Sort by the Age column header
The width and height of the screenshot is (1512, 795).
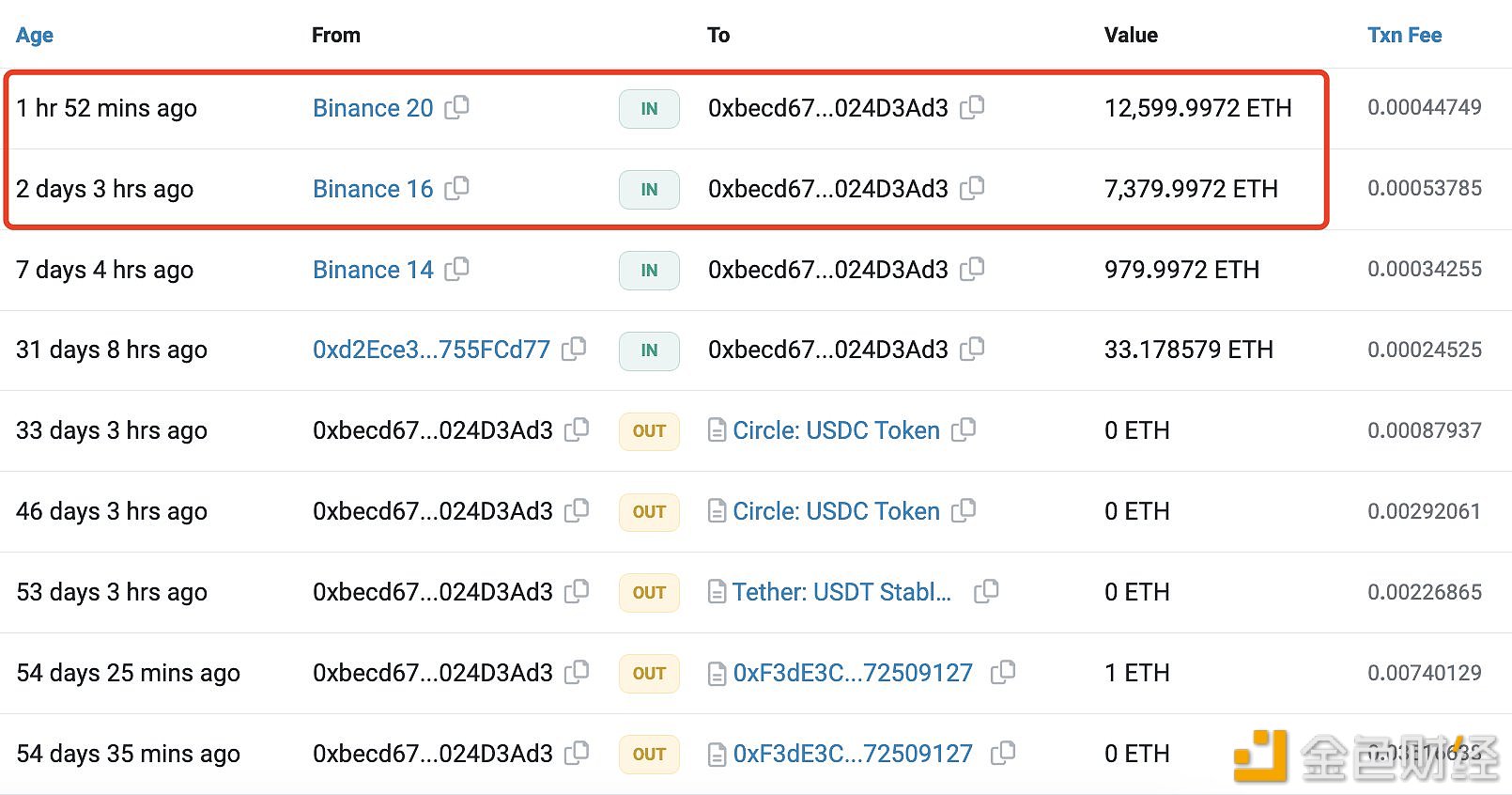click(35, 35)
